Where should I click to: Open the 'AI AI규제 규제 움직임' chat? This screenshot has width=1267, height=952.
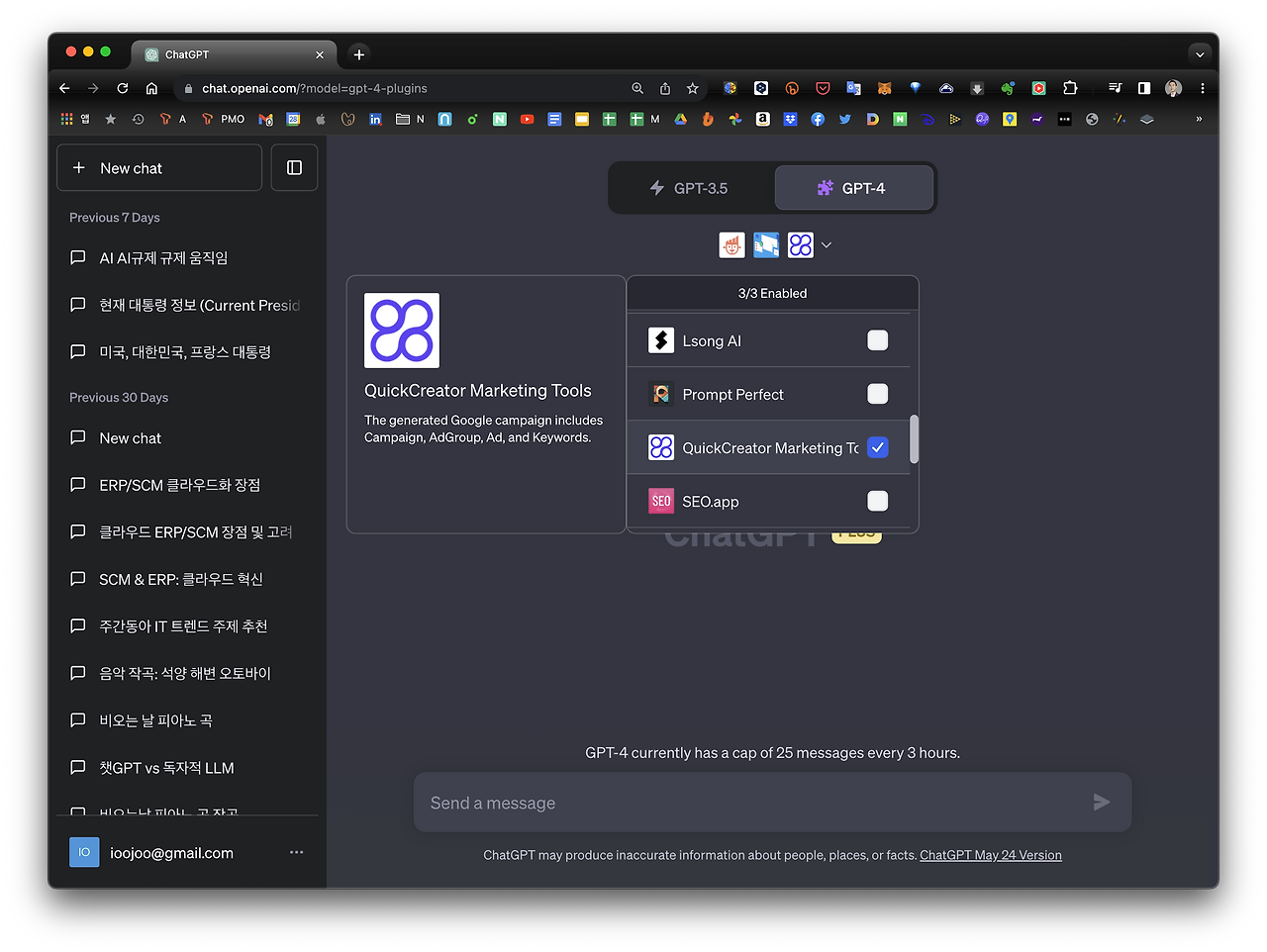pyautogui.click(x=188, y=258)
